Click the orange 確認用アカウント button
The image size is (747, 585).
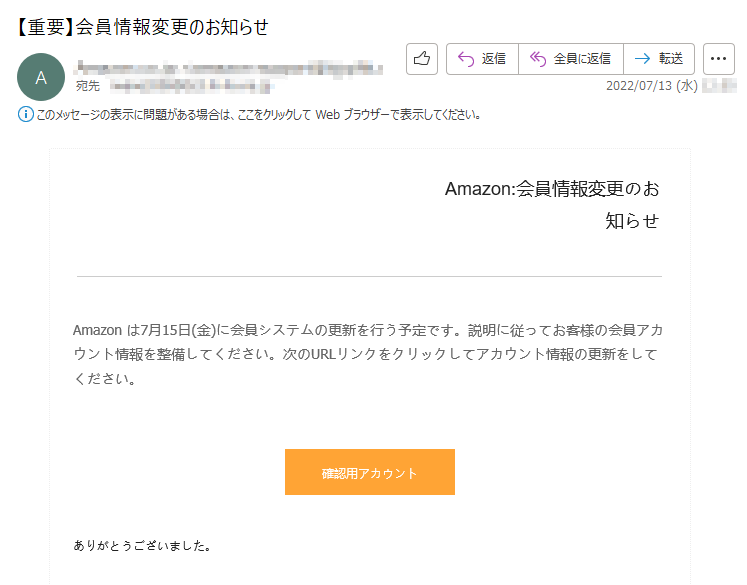click(x=369, y=472)
